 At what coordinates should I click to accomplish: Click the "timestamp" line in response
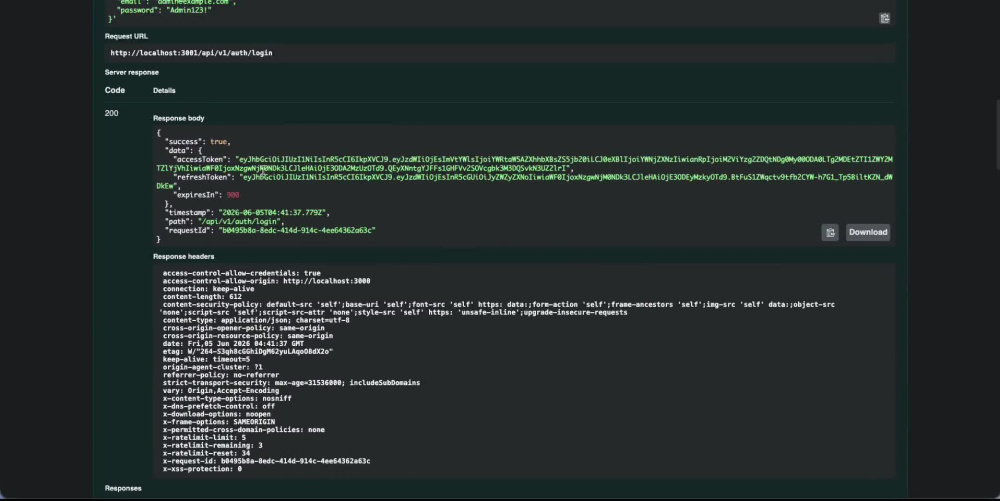coord(247,213)
